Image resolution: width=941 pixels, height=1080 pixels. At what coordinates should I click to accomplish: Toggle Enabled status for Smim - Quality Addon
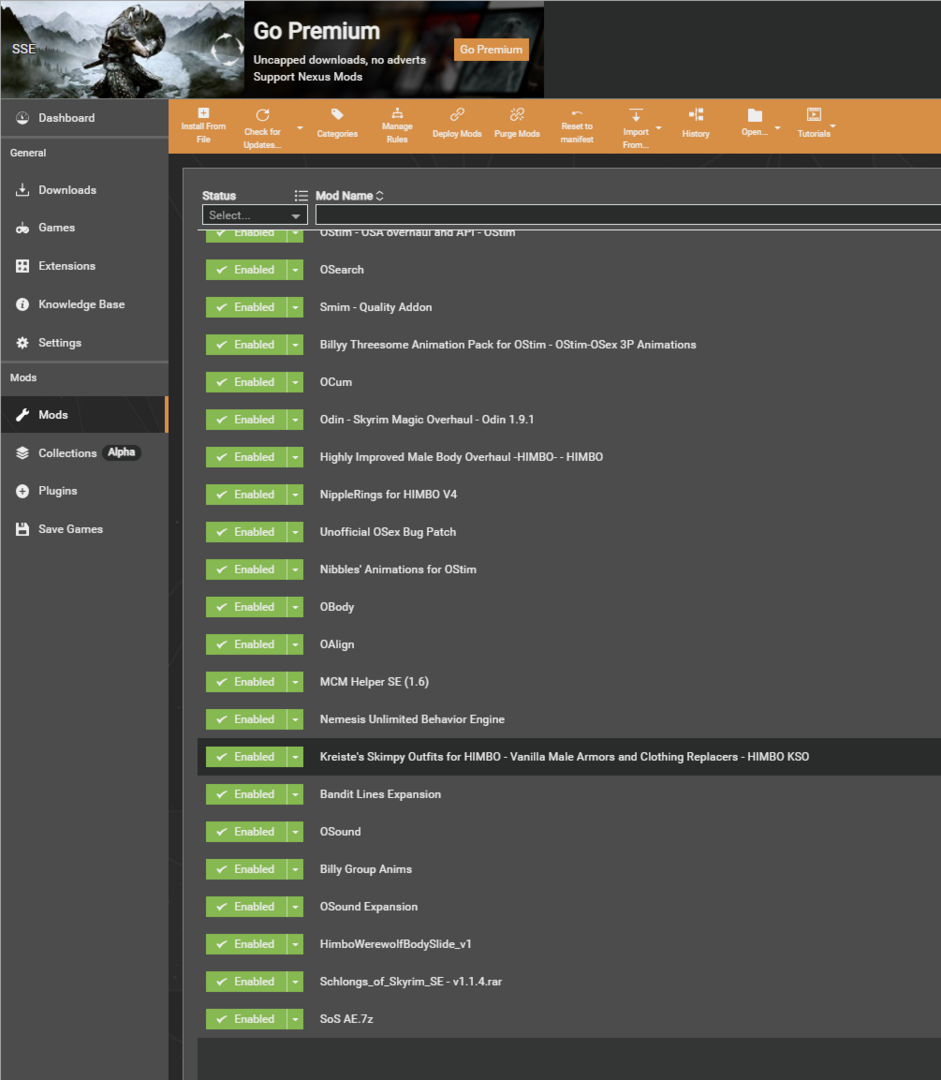246,307
